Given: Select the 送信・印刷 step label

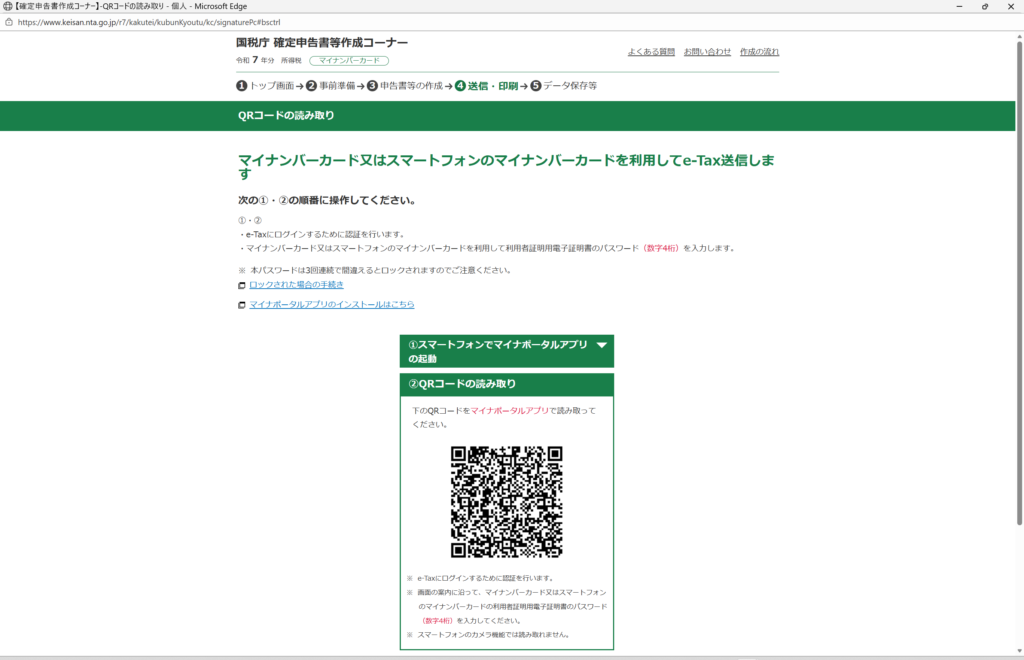Looking at the screenshot, I should 493,86.
